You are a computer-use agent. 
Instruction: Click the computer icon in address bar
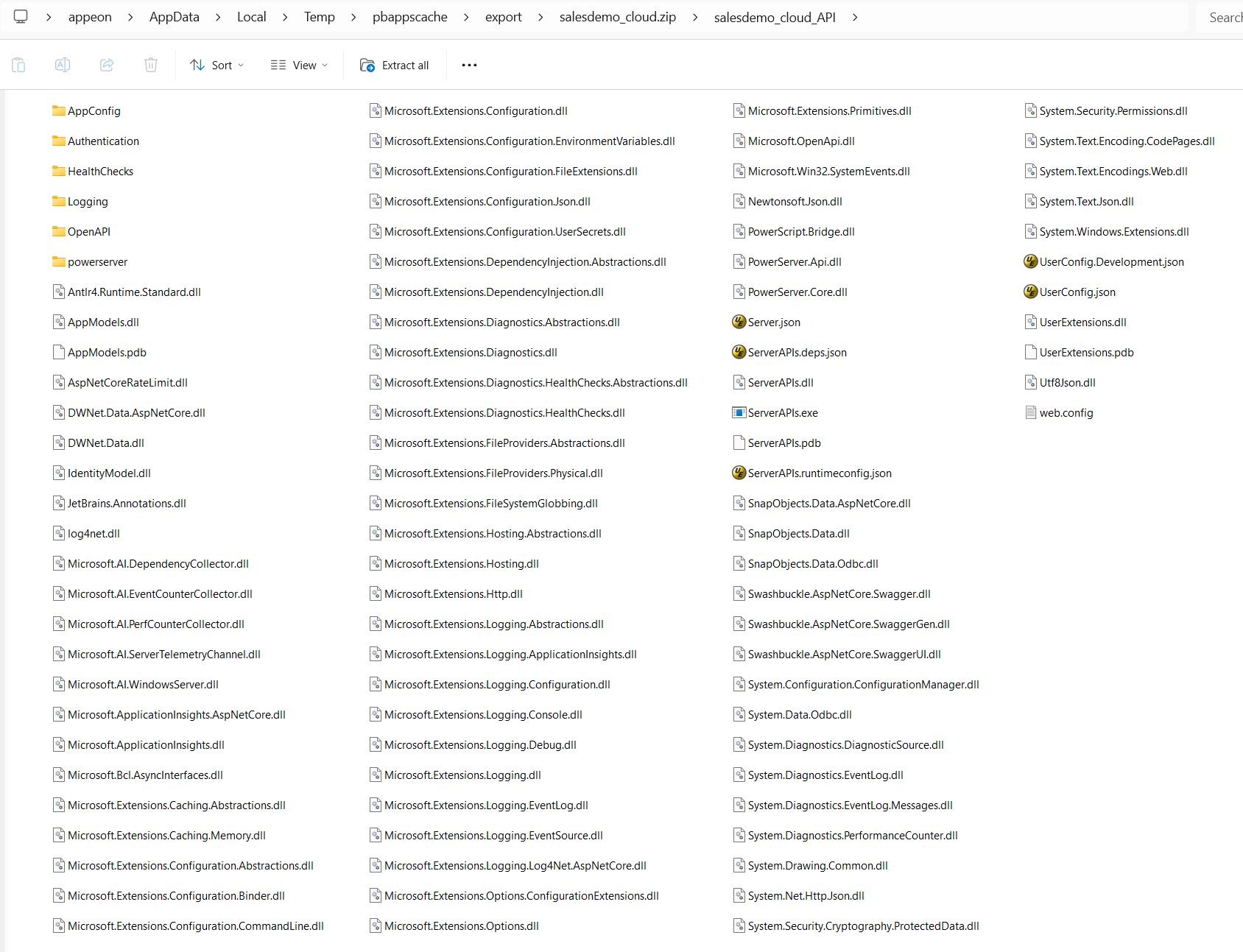tap(21, 17)
